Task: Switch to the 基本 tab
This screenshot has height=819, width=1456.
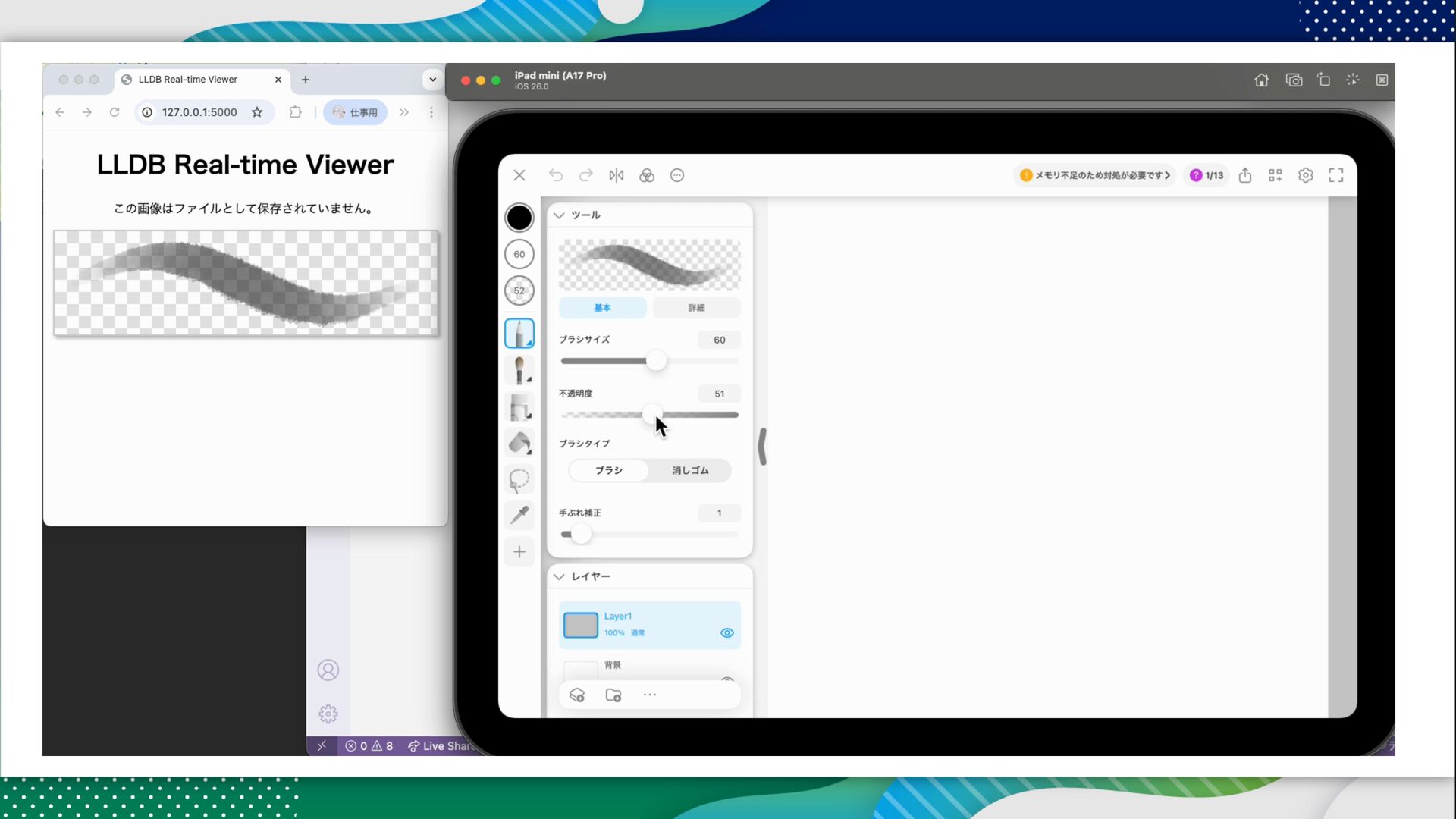Action: click(602, 308)
